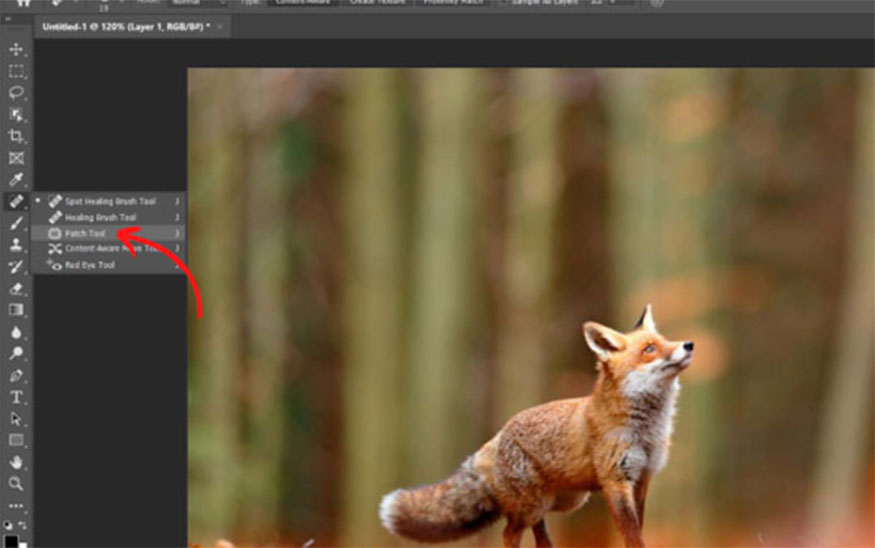
Task: Open the Mode dropdown showing Normal
Action: [x=198, y=2]
